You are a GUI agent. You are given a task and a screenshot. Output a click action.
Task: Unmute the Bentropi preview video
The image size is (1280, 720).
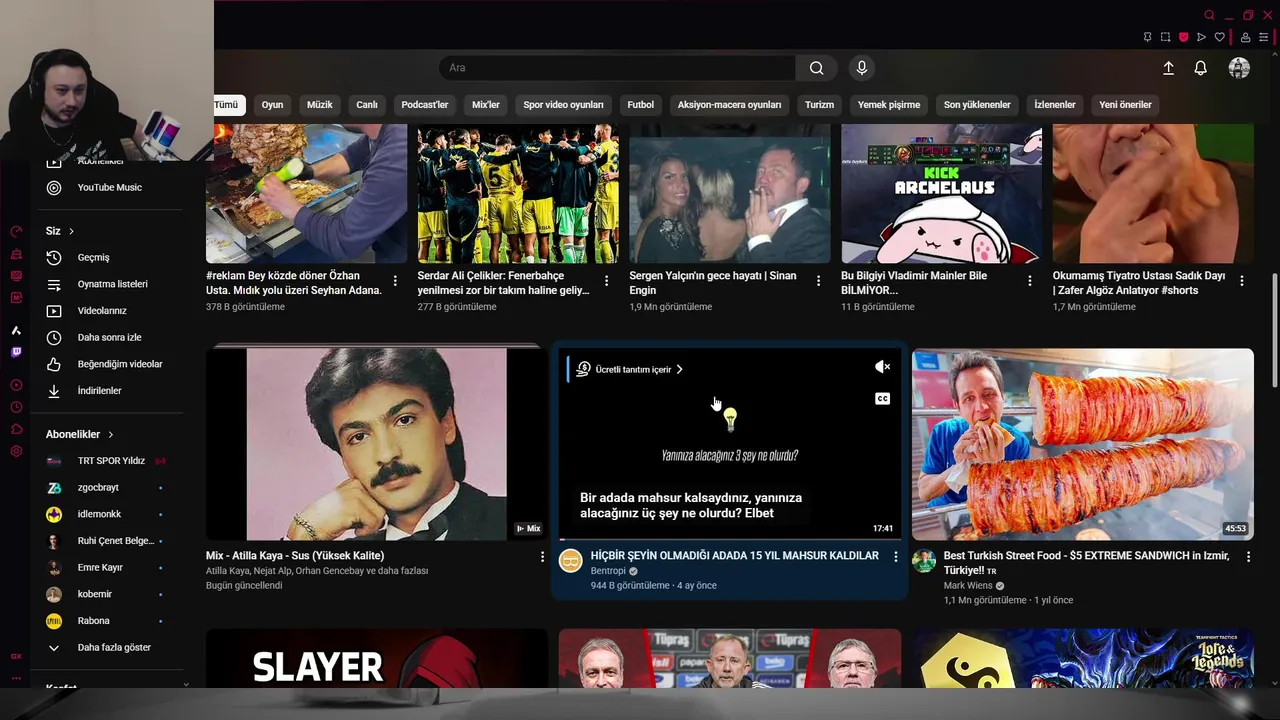pyautogui.click(x=882, y=367)
